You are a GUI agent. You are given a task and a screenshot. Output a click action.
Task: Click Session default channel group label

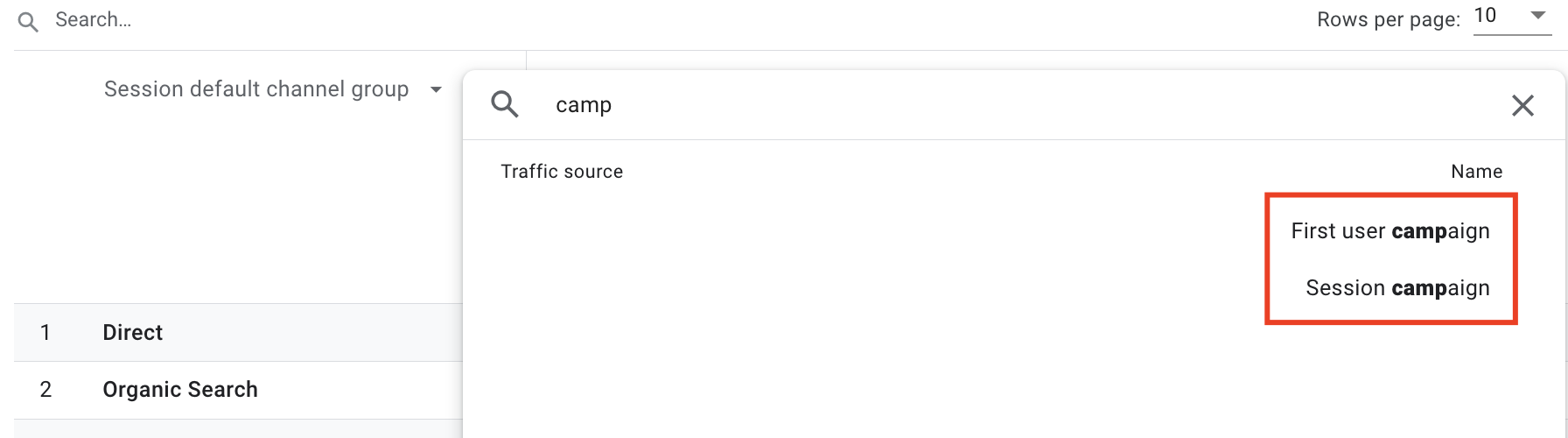(256, 89)
